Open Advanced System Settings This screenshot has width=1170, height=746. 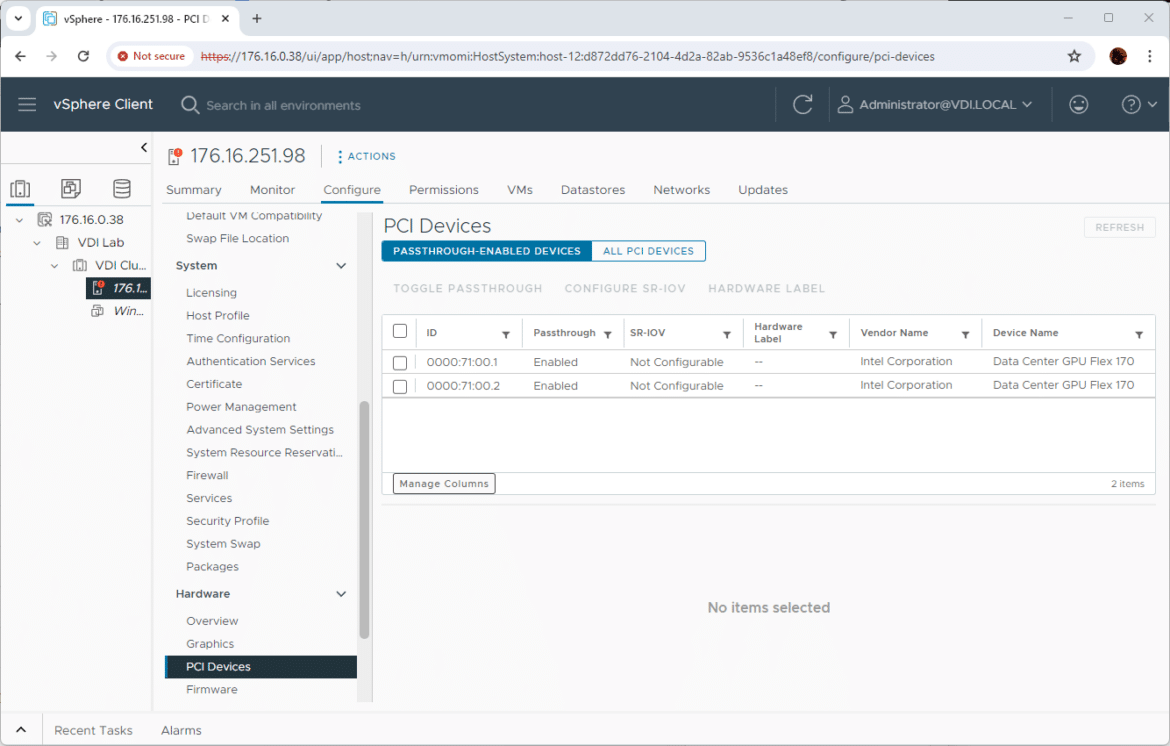click(260, 430)
